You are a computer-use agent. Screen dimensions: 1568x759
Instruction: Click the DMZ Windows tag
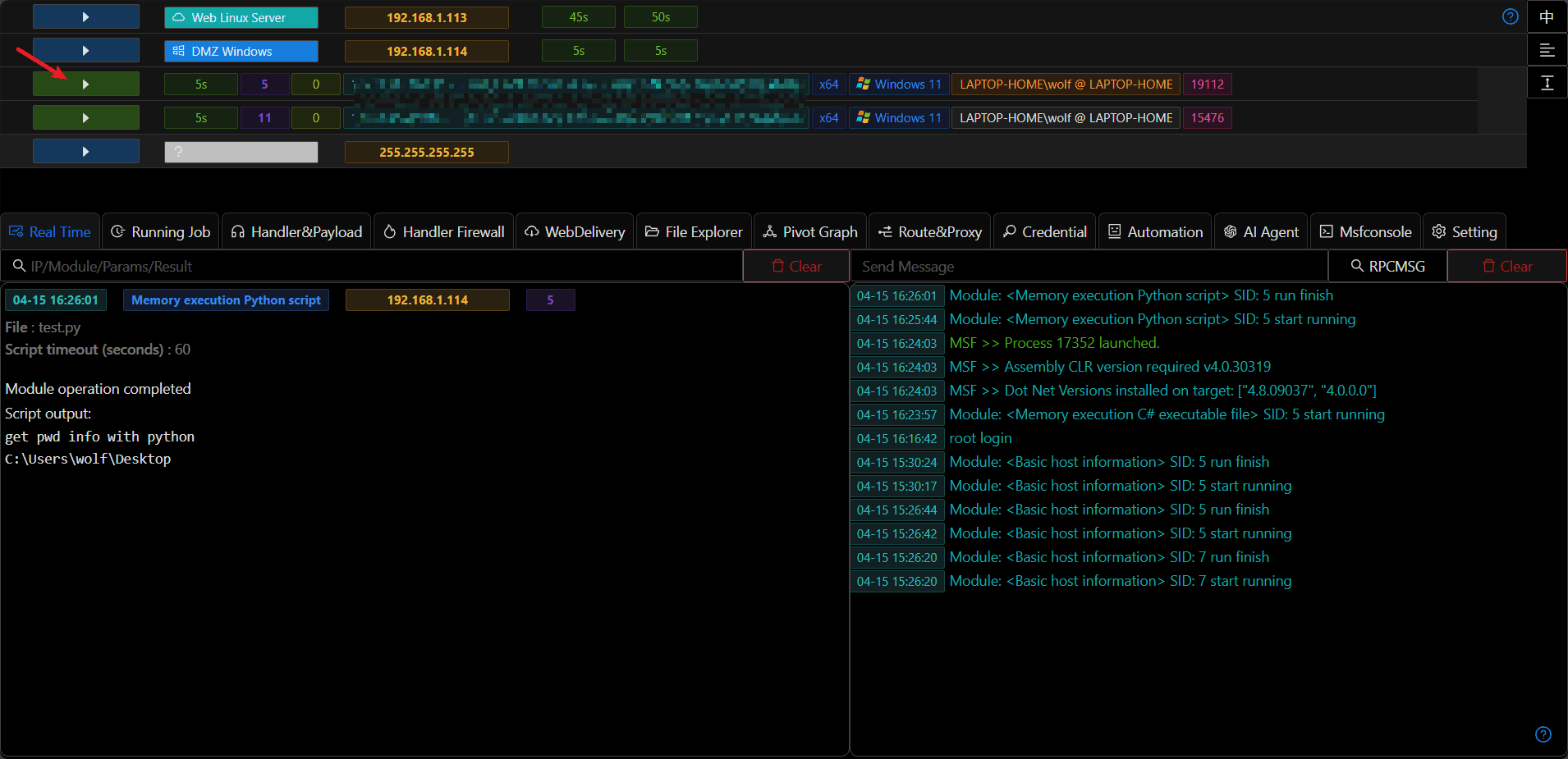tap(241, 51)
